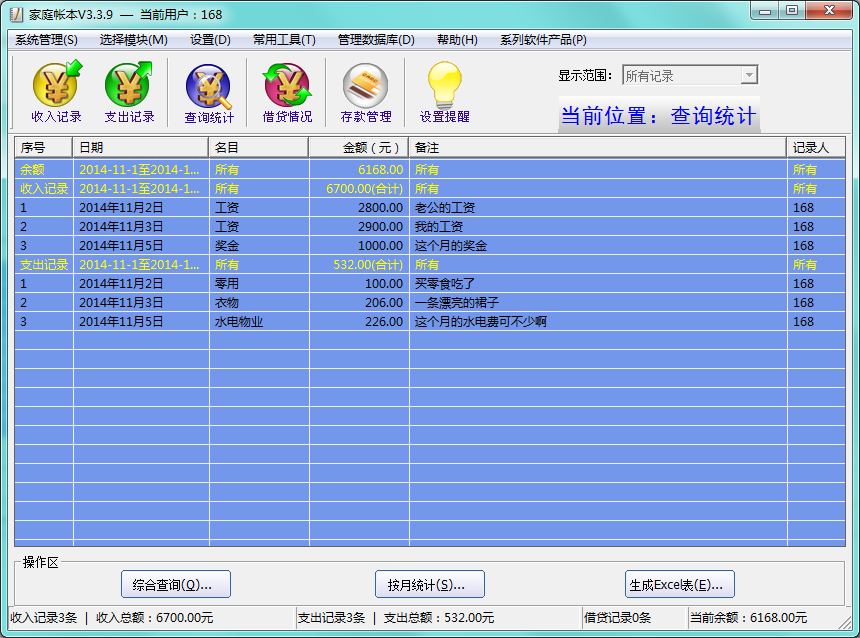Click the 记录人 column header
Image resolution: width=860 pixels, height=638 pixels.
point(816,148)
